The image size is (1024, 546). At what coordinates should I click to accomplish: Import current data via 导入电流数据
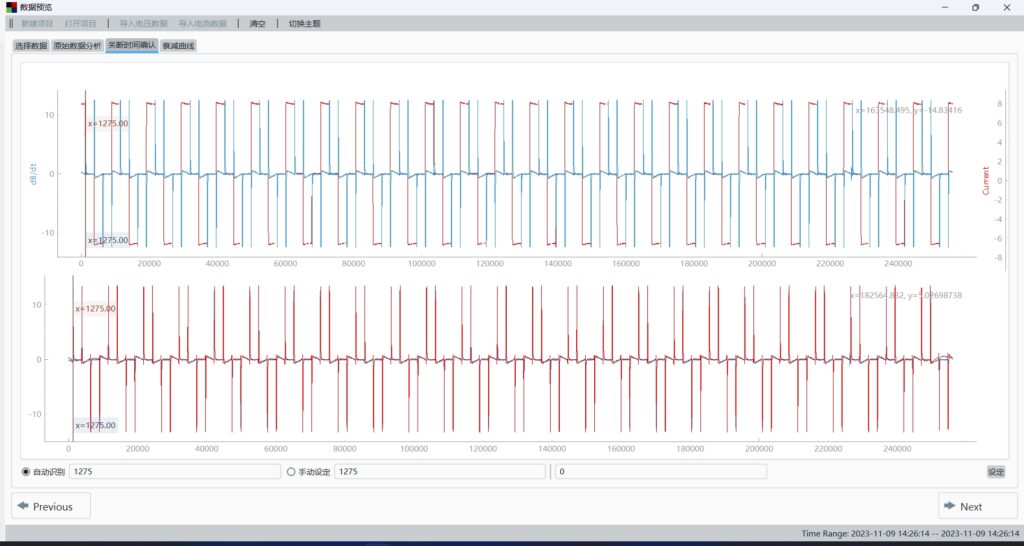202,23
